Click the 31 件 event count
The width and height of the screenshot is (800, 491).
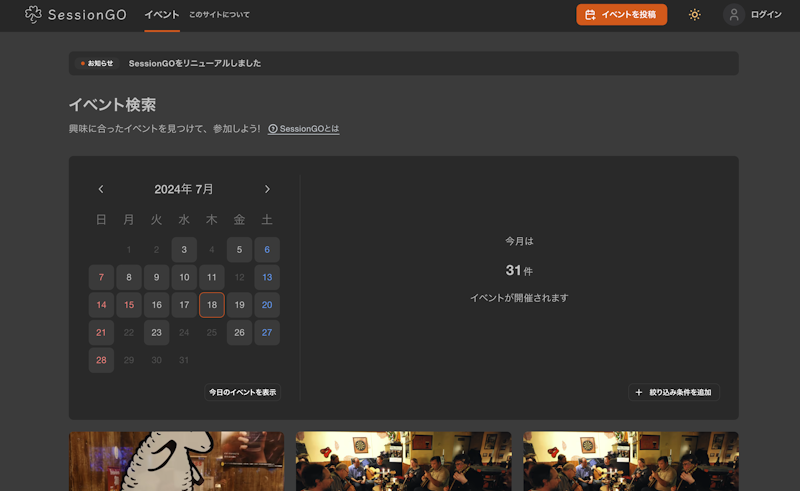click(519, 270)
